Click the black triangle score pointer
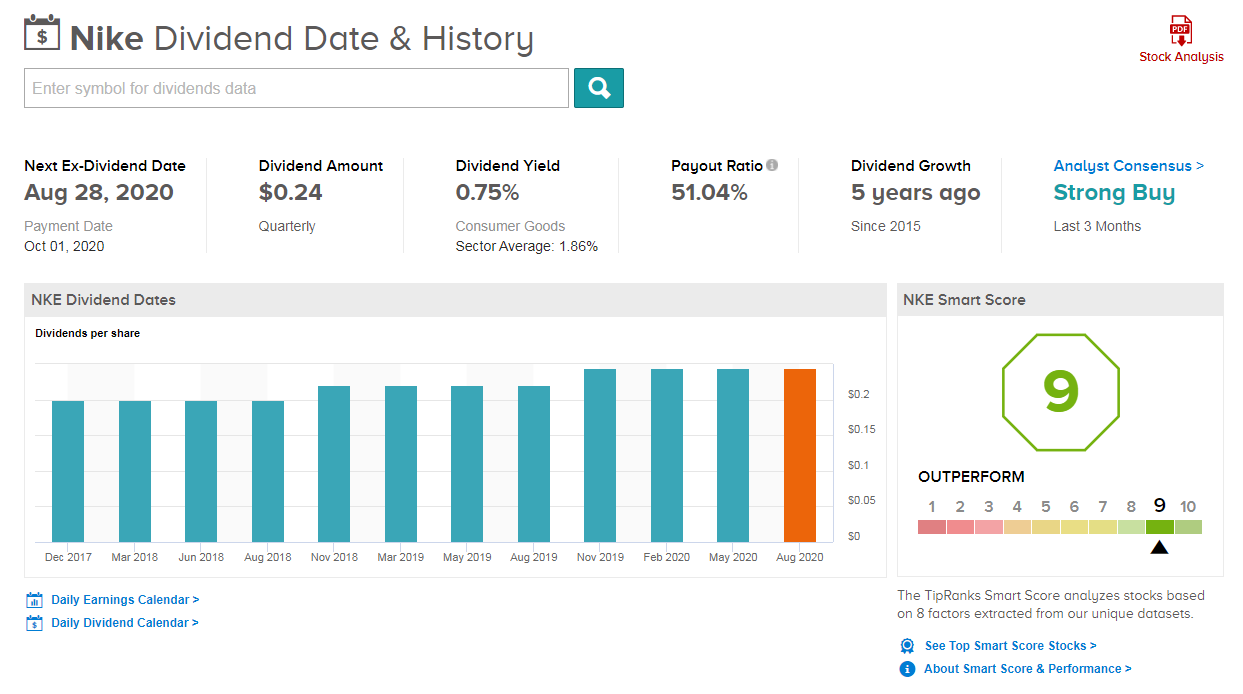This screenshot has height=694, width=1243. [x=1160, y=547]
